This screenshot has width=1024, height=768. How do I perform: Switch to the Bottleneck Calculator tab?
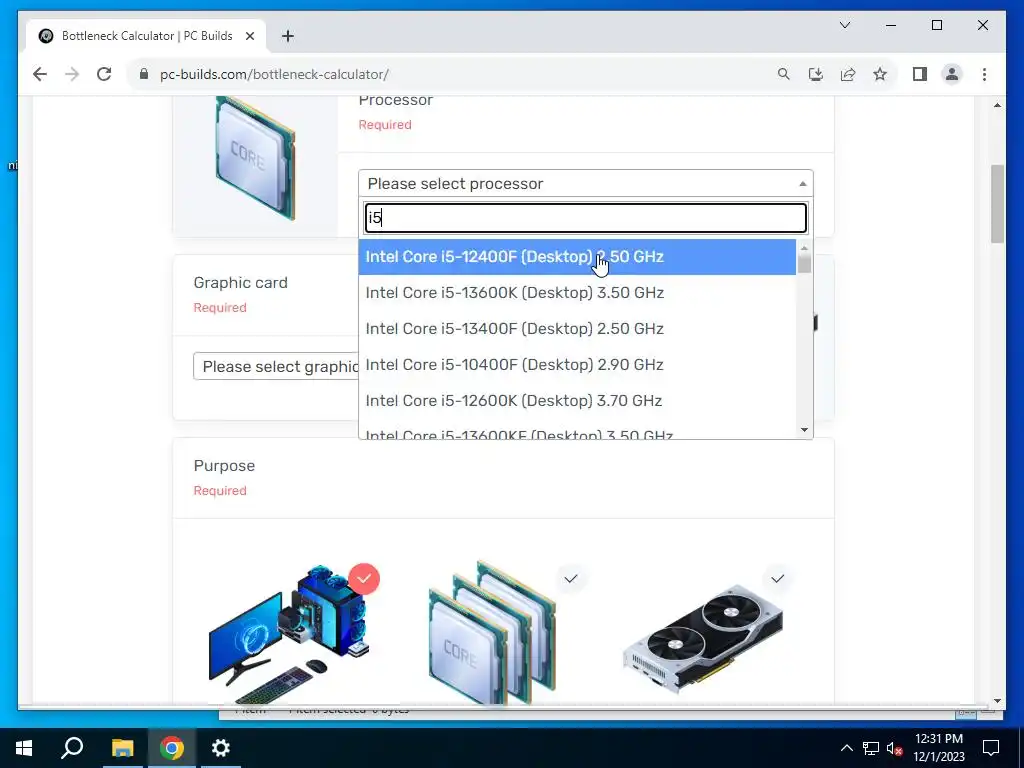[146, 36]
